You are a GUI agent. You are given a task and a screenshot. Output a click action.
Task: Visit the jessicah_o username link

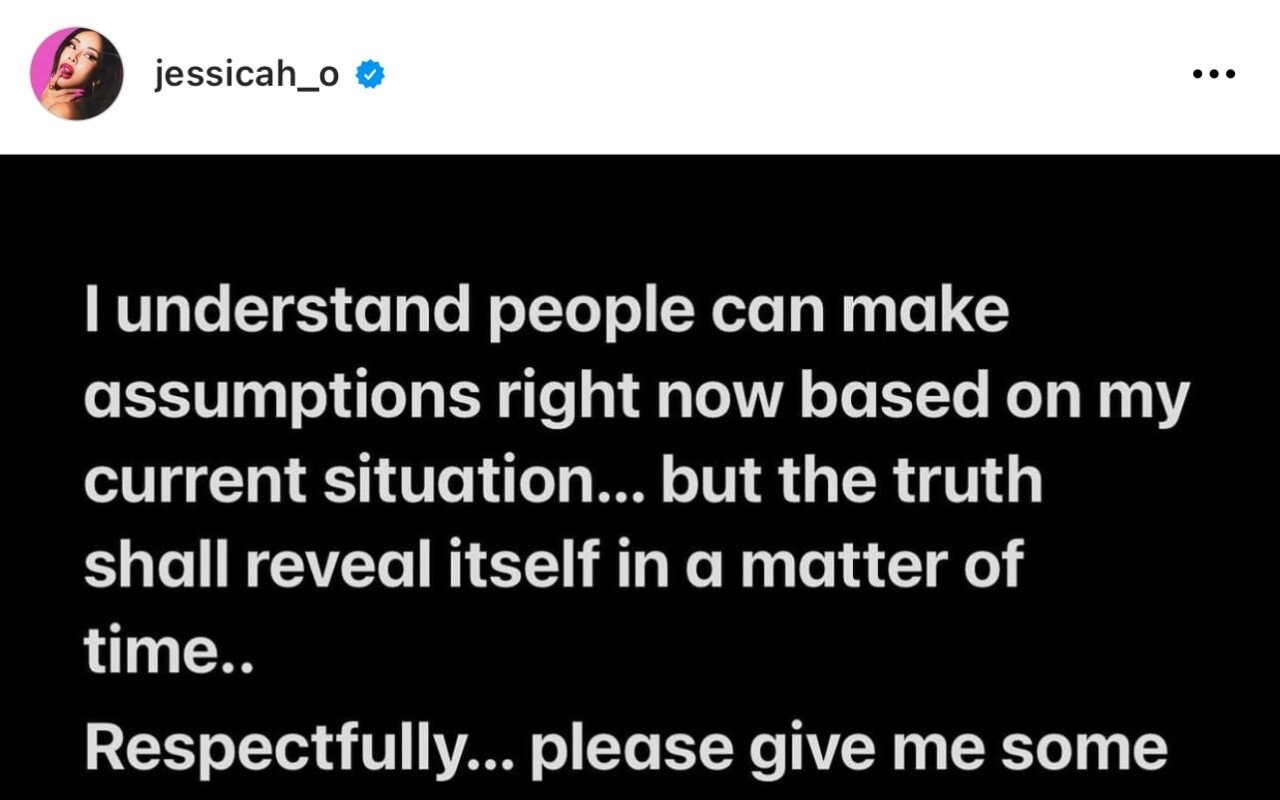(x=247, y=75)
